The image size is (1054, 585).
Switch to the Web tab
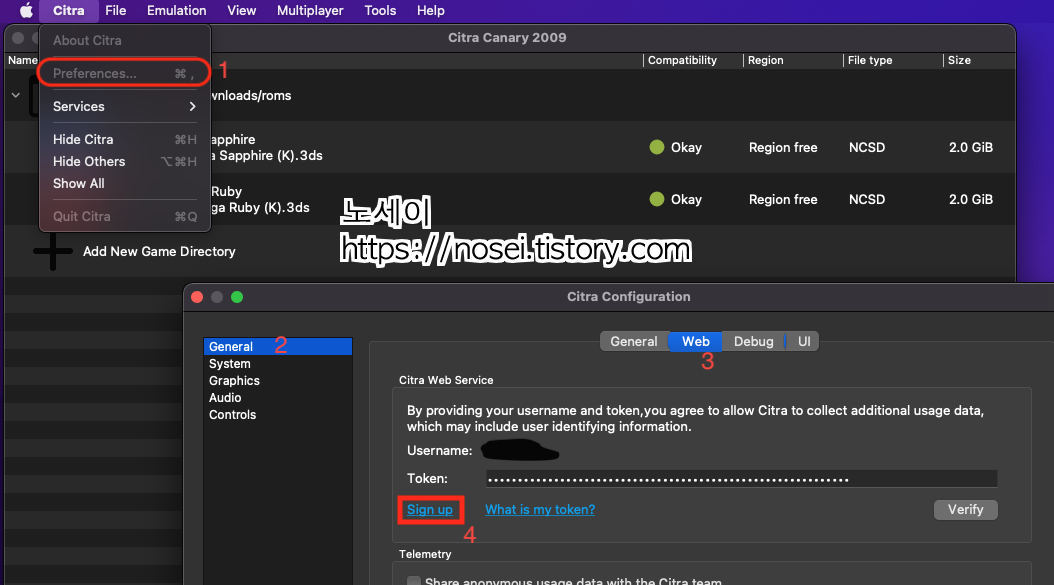[x=695, y=342]
